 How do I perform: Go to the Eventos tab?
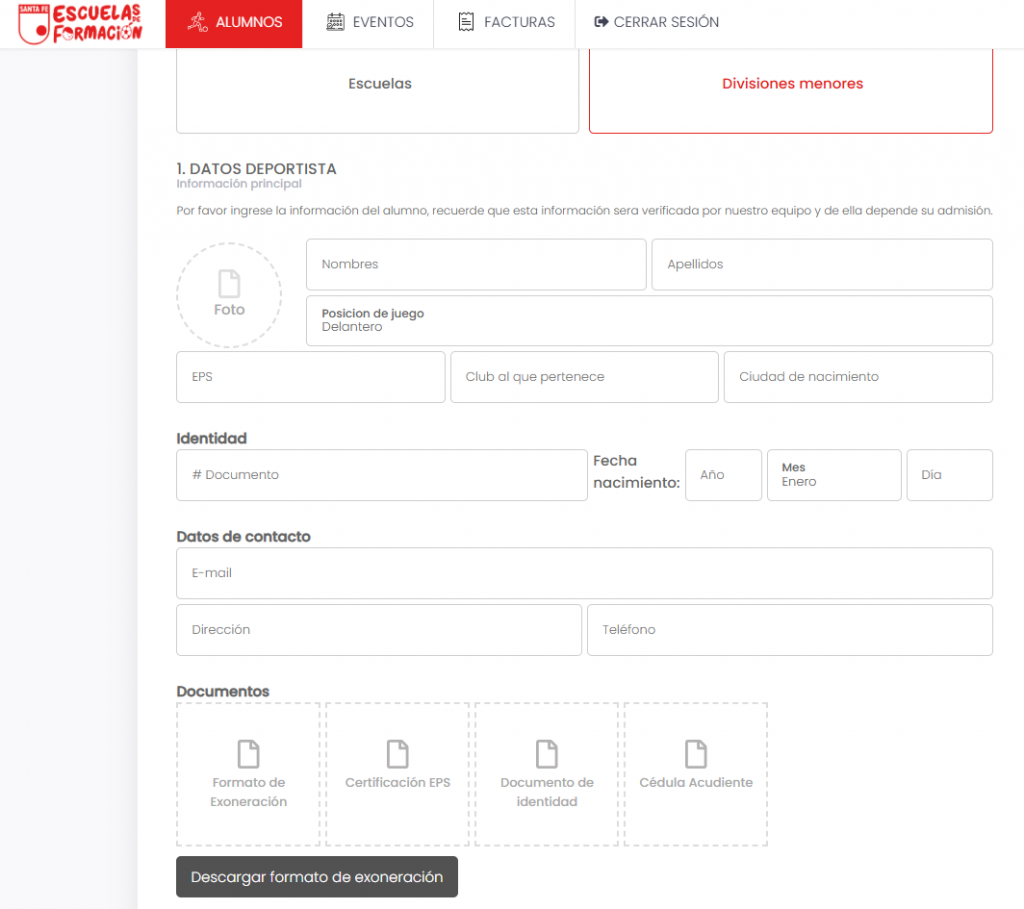tap(369, 22)
